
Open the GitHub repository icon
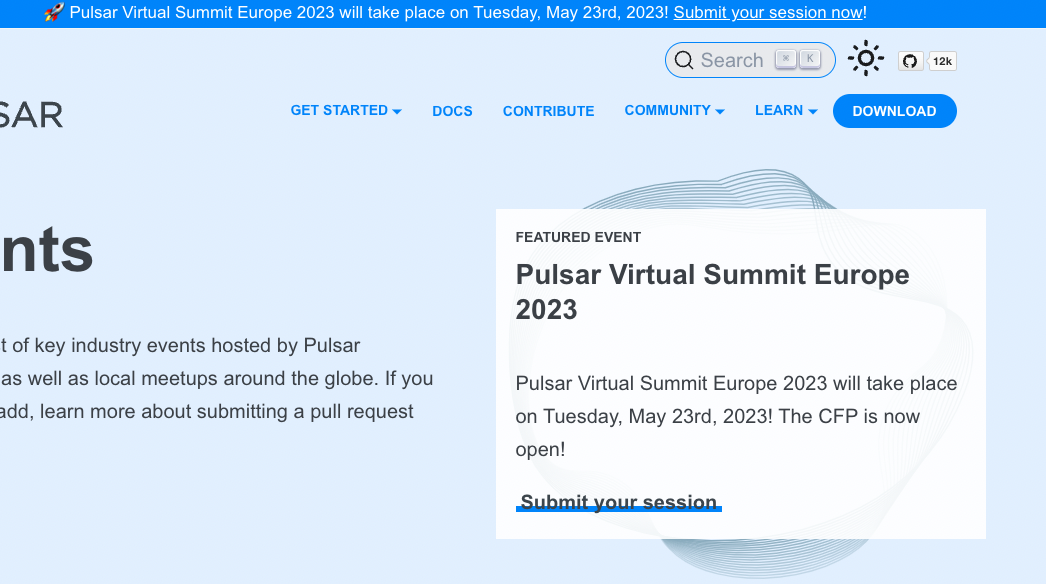pyautogui.click(x=910, y=61)
